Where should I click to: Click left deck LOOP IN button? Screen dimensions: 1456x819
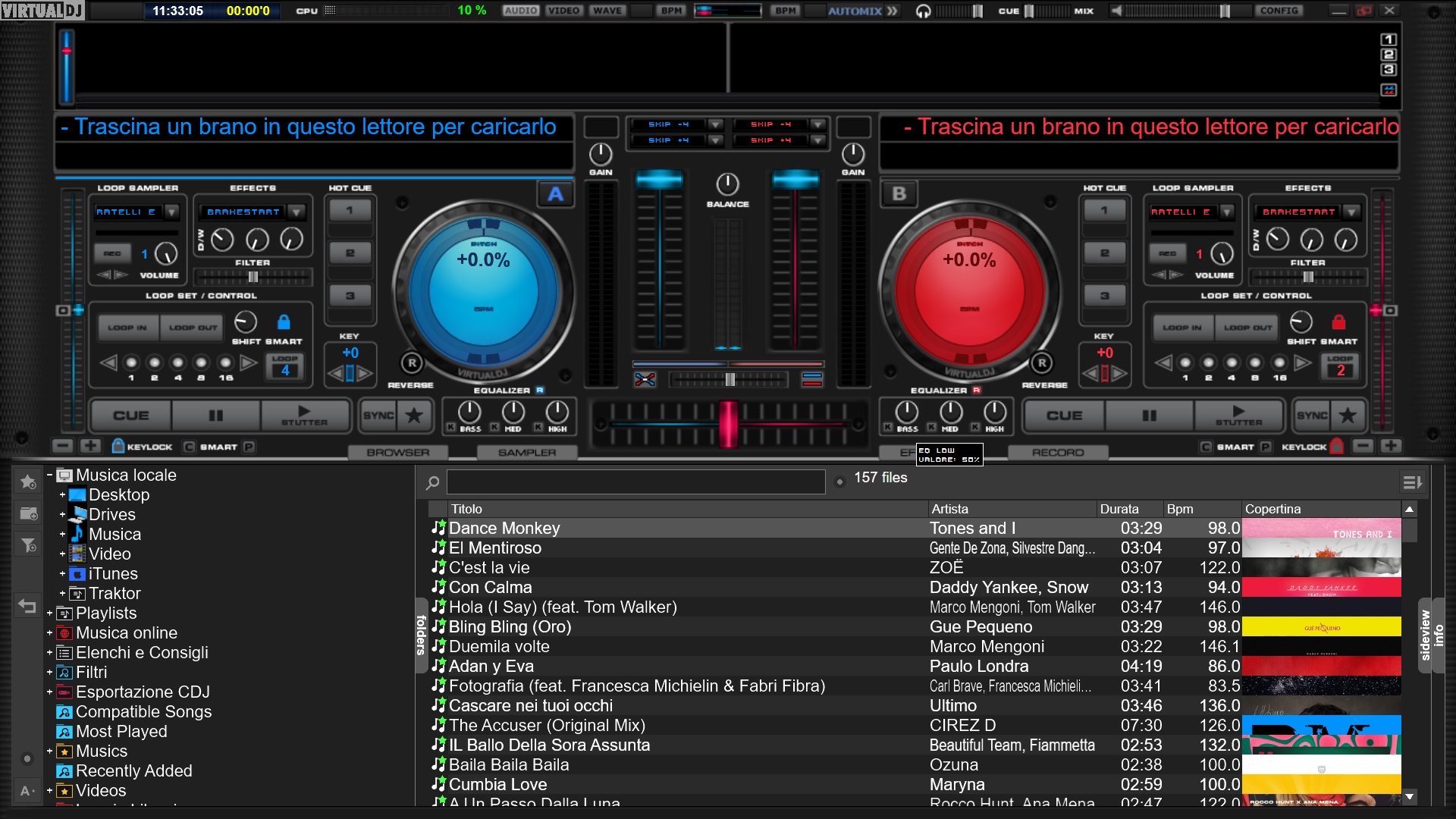point(127,328)
